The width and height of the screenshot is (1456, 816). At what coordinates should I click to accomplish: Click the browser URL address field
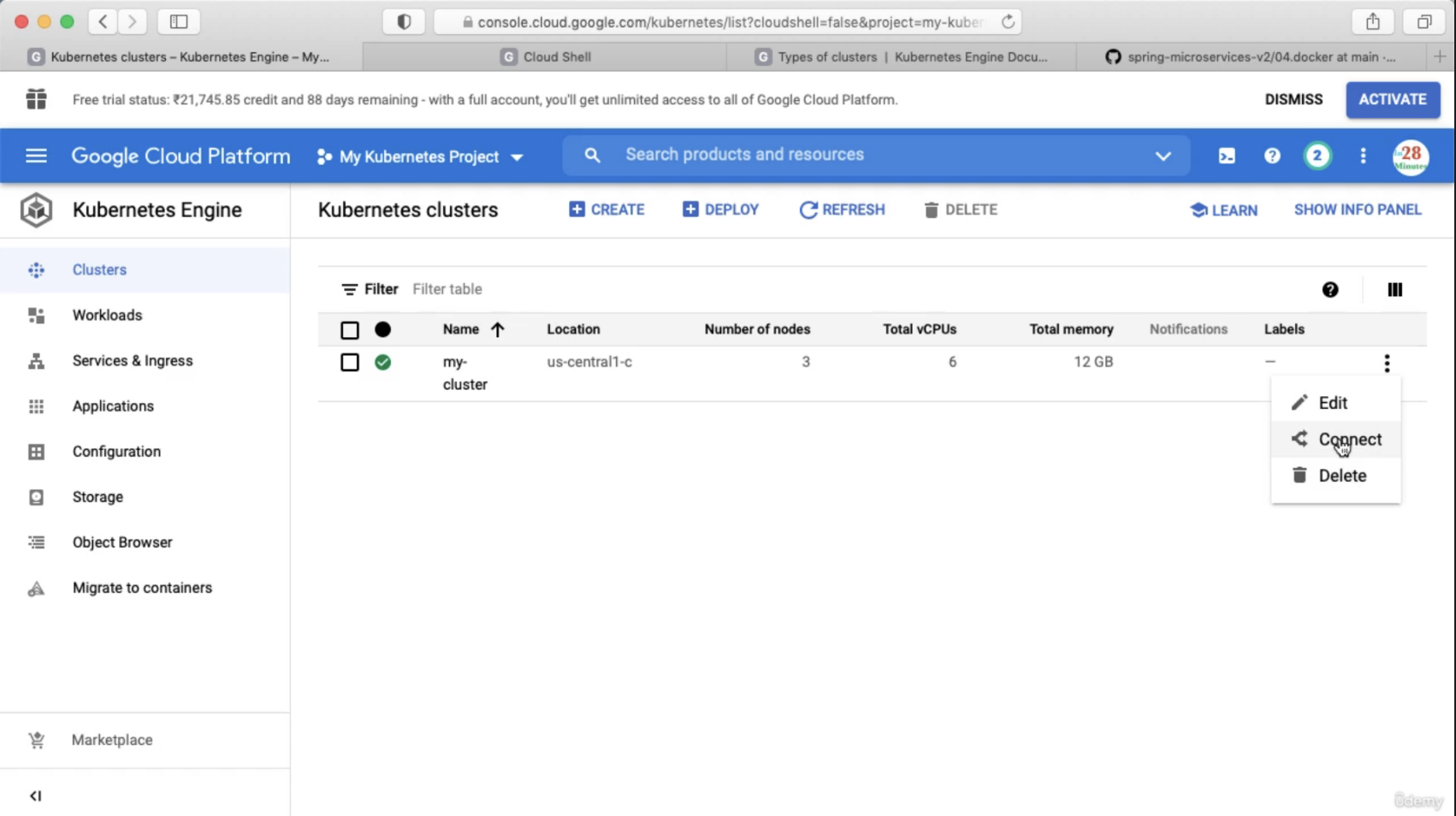coord(729,22)
